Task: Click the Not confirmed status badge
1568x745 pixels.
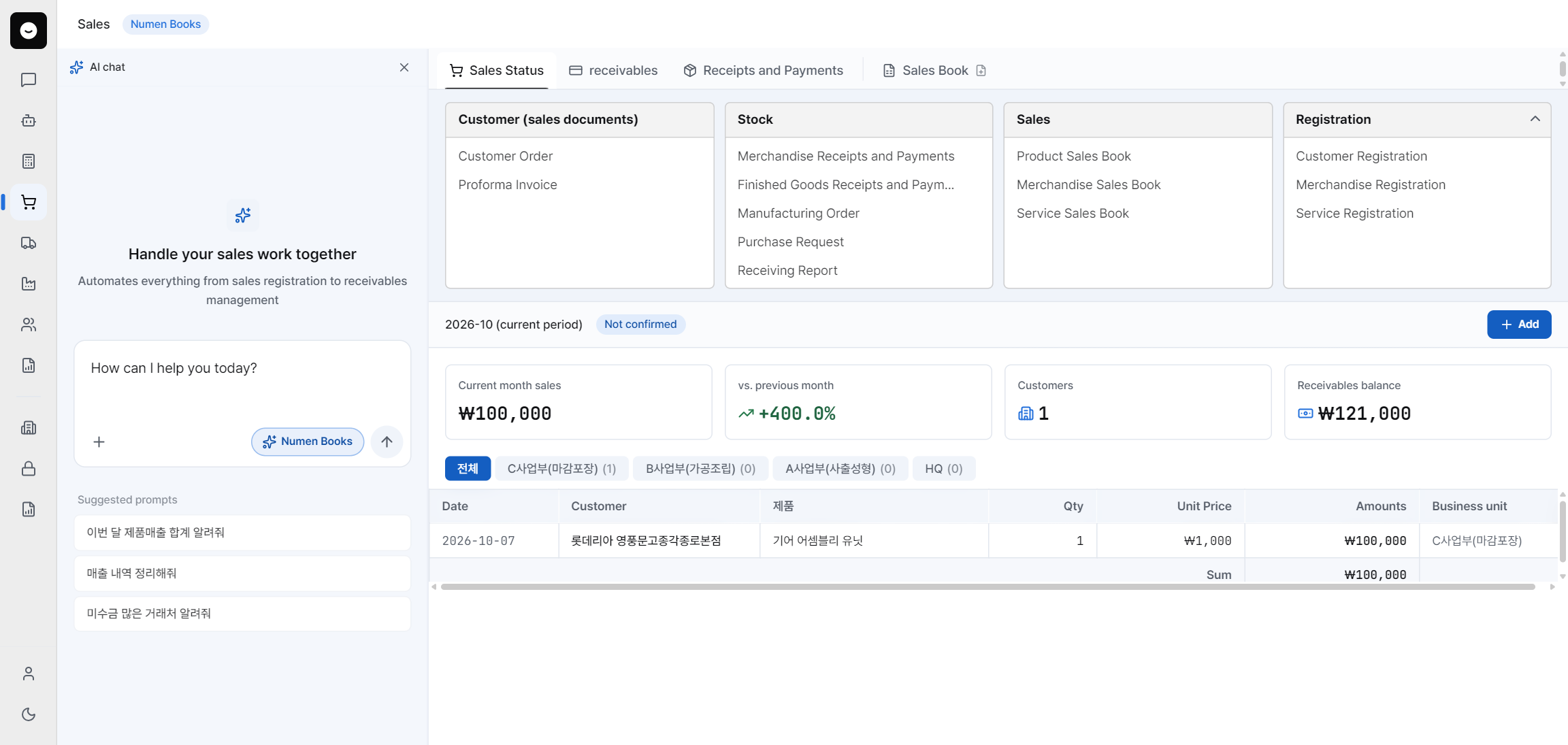Action: (640, 325)
